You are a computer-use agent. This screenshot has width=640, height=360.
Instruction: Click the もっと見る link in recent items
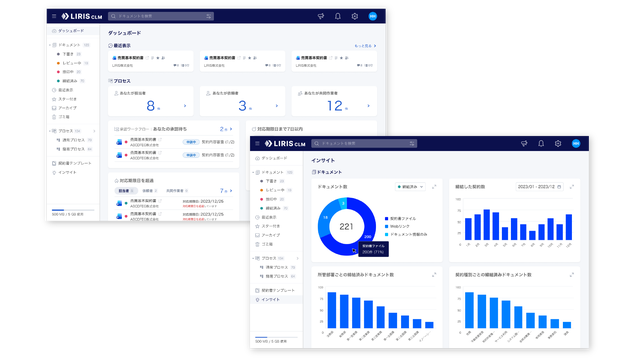click(x=365, y=46)
